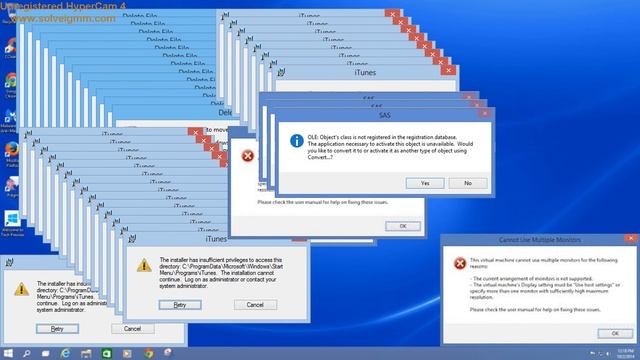Click 'The current arrangement of monitors is not supported' line
Viewport: 640px width, 360px height.
pyautogui.click(x=531, y=278)
